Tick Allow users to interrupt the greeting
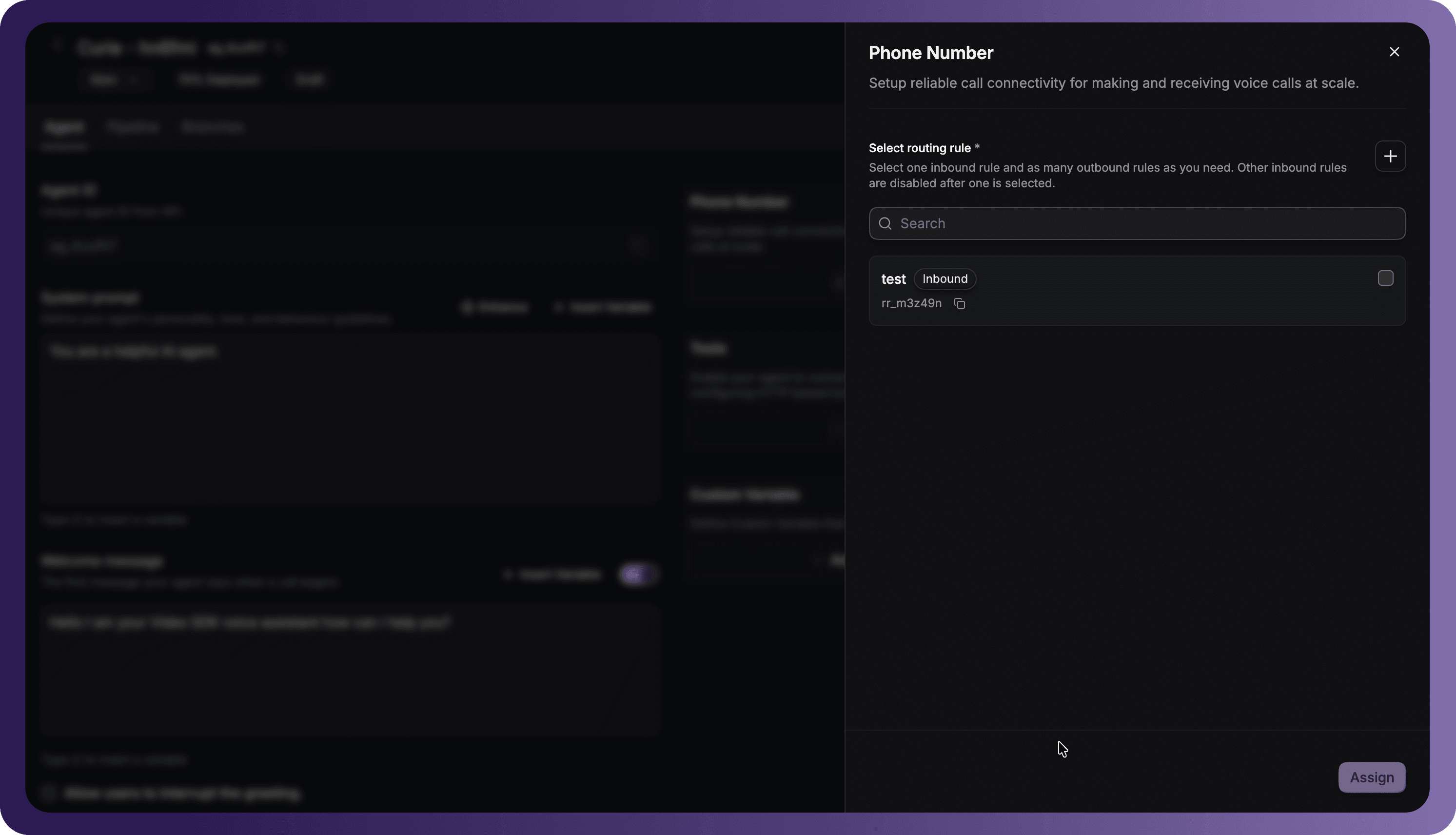 pos(48,793)
